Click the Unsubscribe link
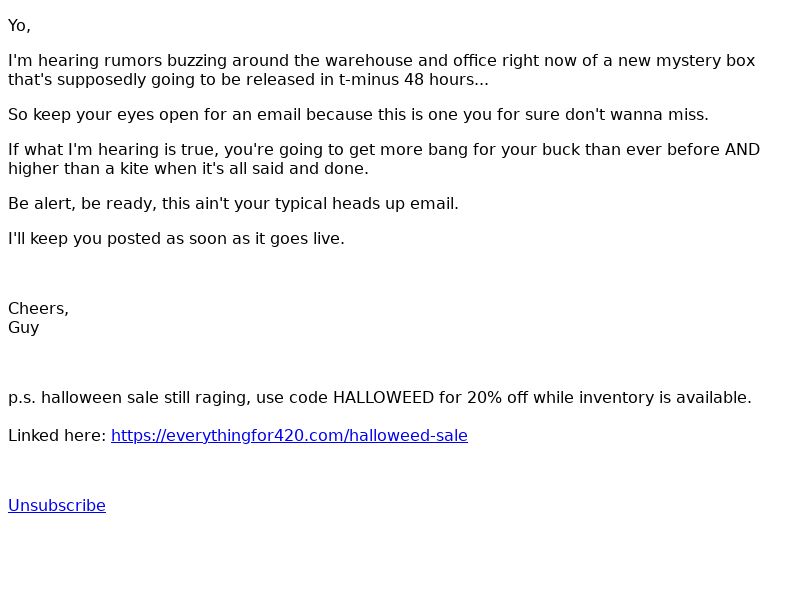Viewport: 800px width, 600px height. [x=57, y=505]
